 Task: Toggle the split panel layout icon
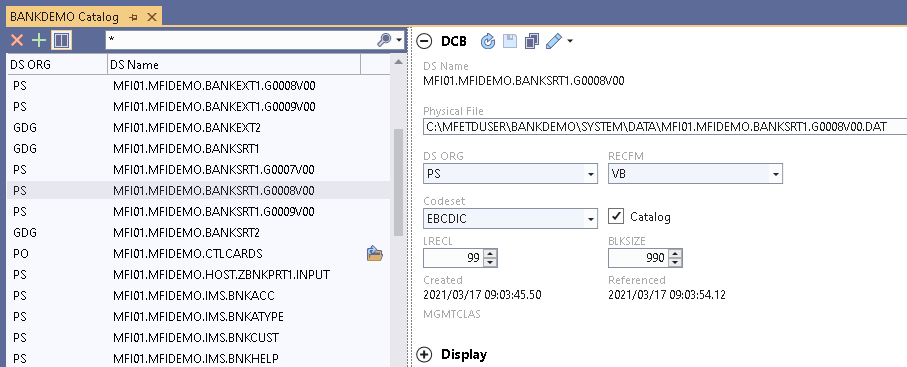61,41
